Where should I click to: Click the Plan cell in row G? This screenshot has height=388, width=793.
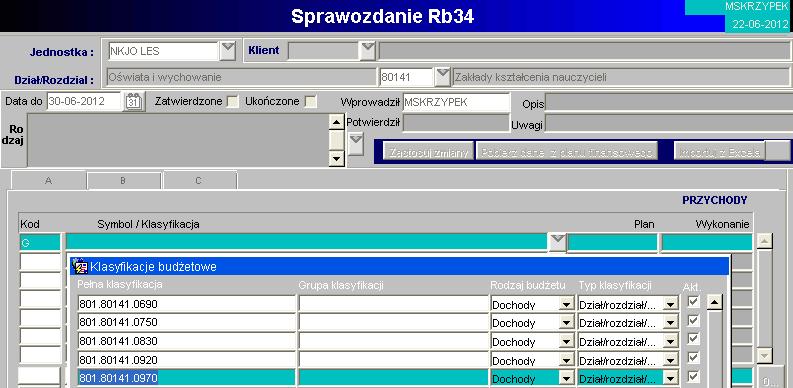612,243
